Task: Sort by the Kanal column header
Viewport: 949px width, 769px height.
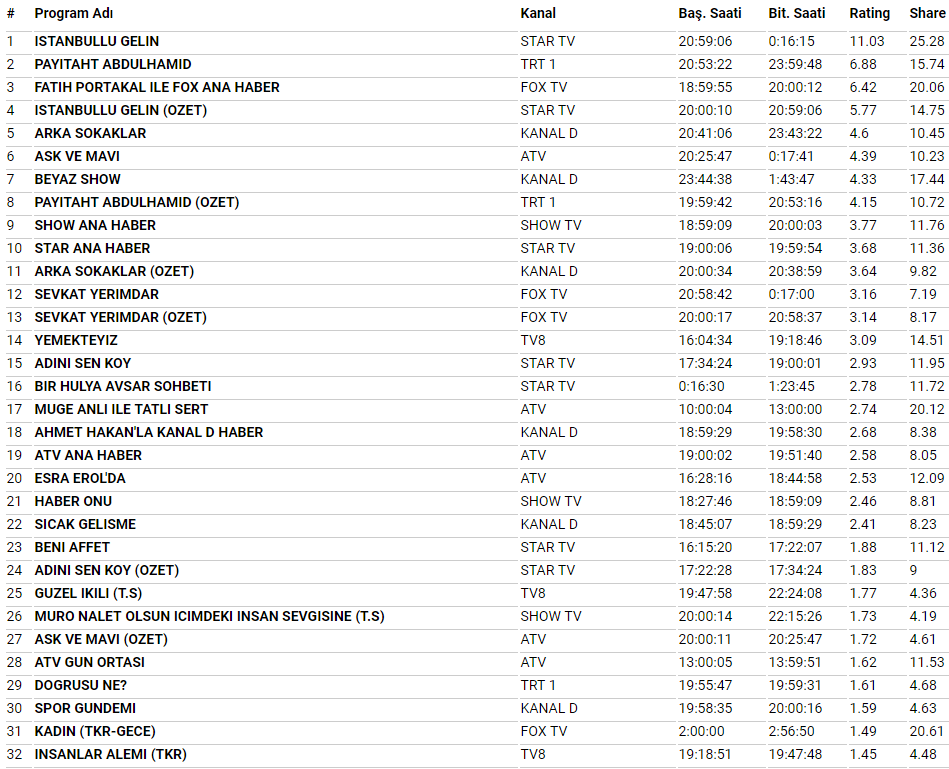Action: coord(538,13)
